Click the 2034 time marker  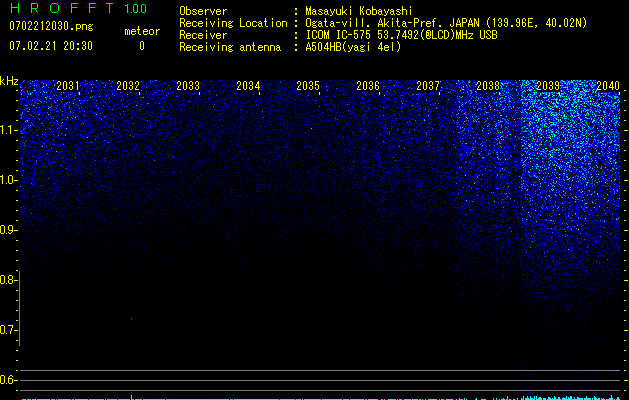[x=248, y=85]
